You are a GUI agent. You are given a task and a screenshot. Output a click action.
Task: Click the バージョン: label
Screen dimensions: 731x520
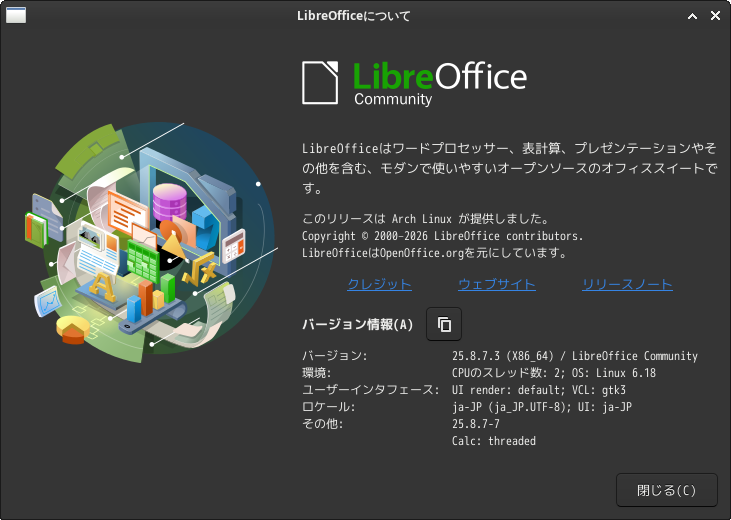coord(335,356)
